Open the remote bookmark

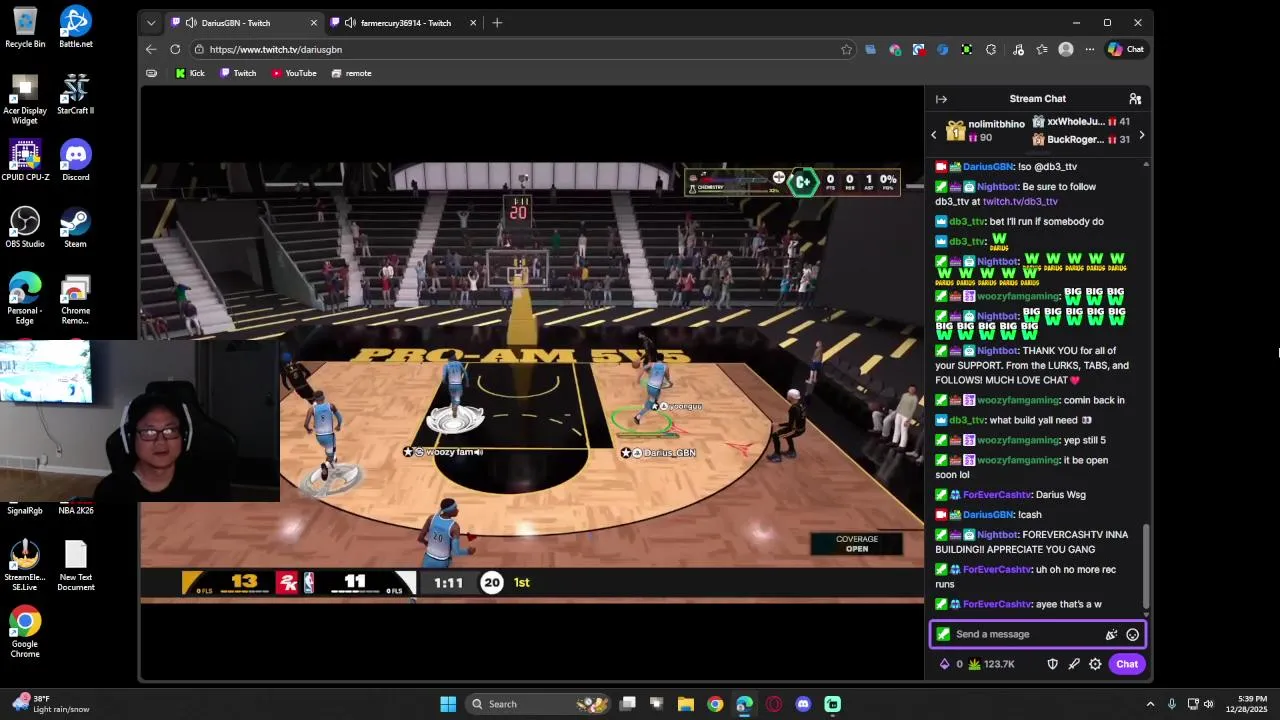click(351, 73)
